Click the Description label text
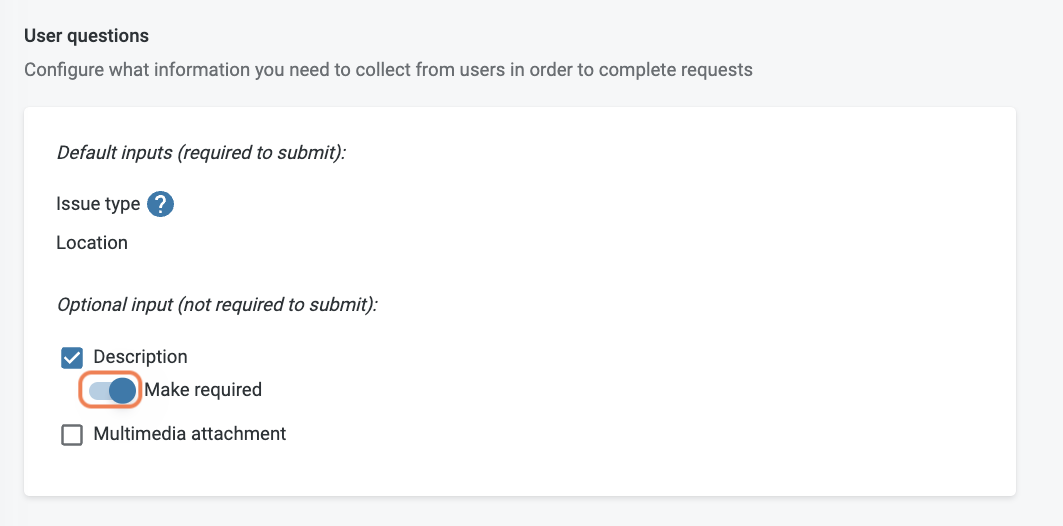 (140, 357)
